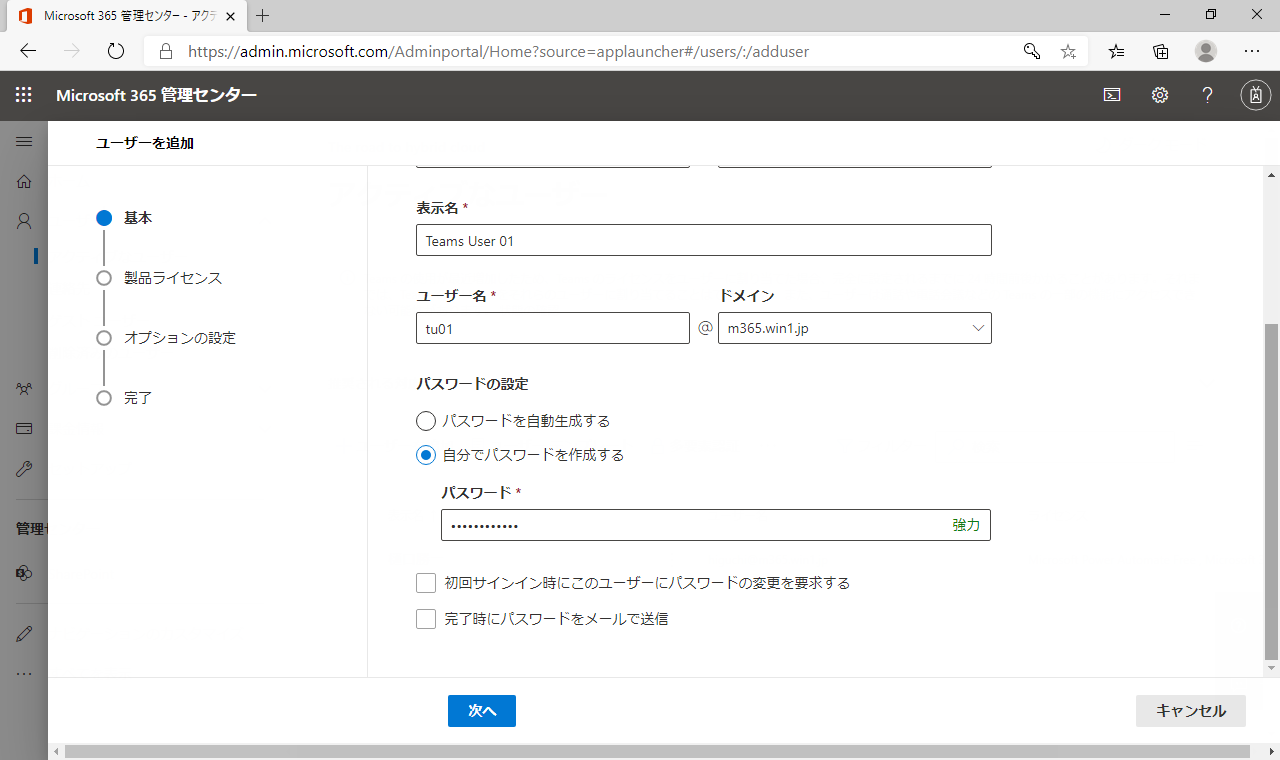Viewport: 1280px width, 760px height.
Task: Click Microsoft 365 管理センター header title
Action: pos(157,95)
